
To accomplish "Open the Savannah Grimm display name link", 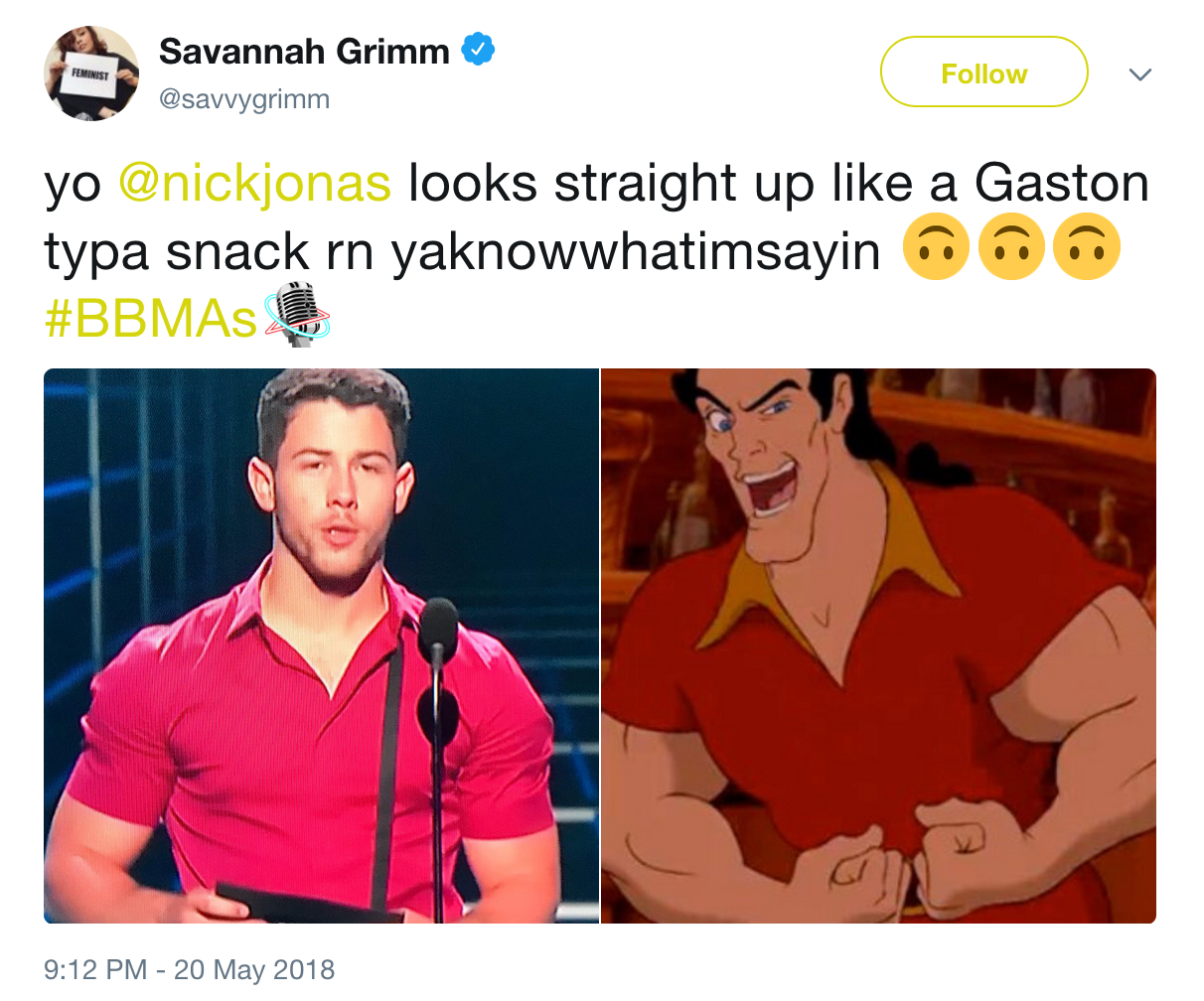I will pyautogui.click(x=304, y=51).
